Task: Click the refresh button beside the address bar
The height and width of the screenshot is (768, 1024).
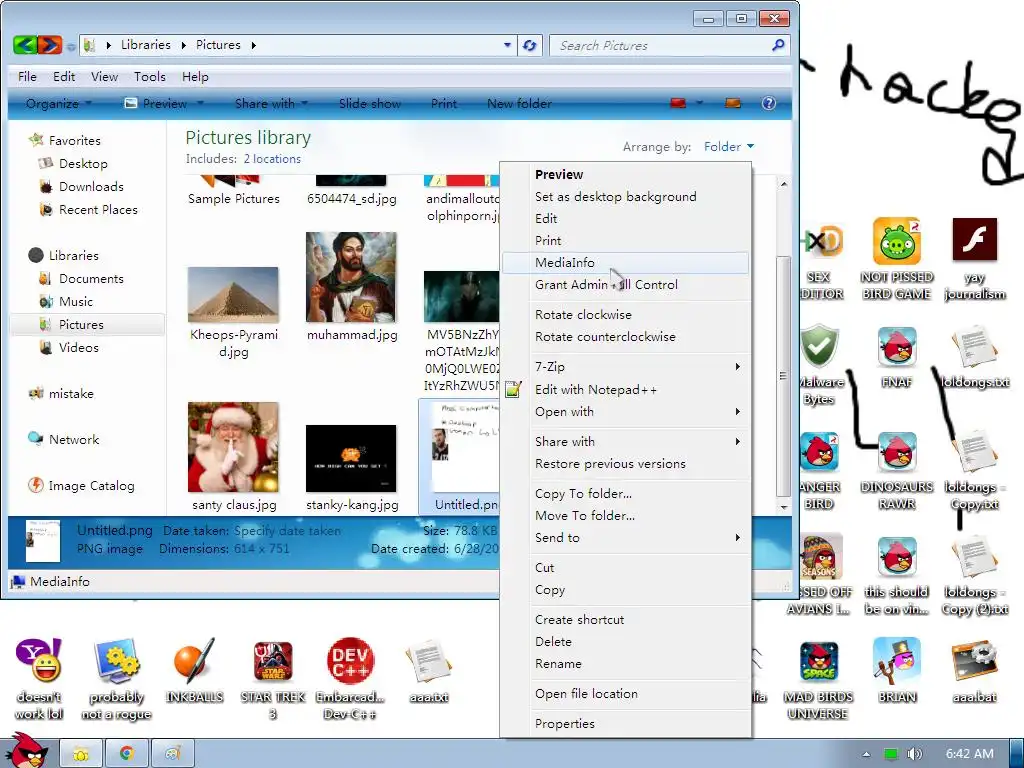Action: [x=530, y=45]
